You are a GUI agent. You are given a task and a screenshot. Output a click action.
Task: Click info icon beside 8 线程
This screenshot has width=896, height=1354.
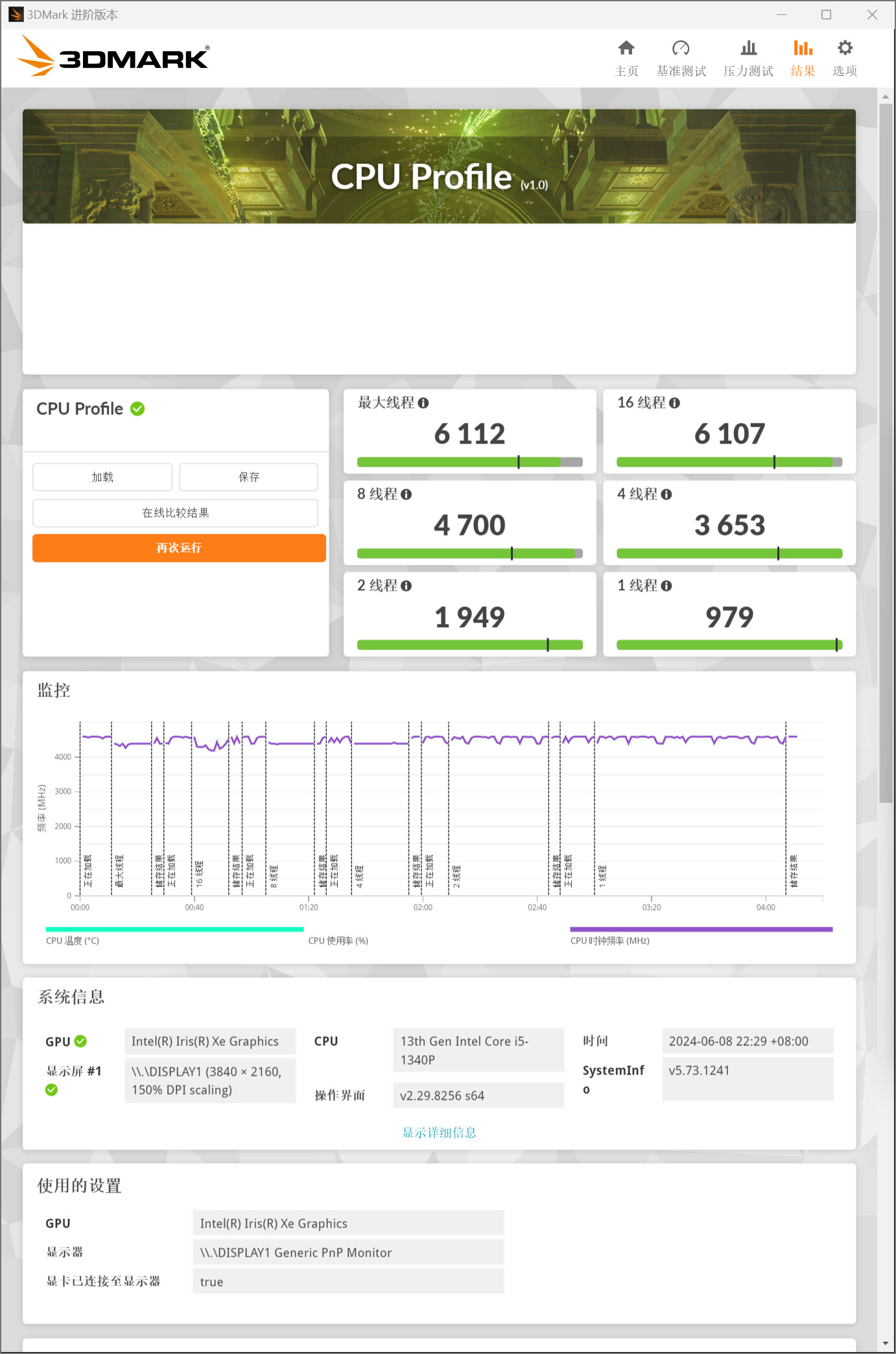407,495
